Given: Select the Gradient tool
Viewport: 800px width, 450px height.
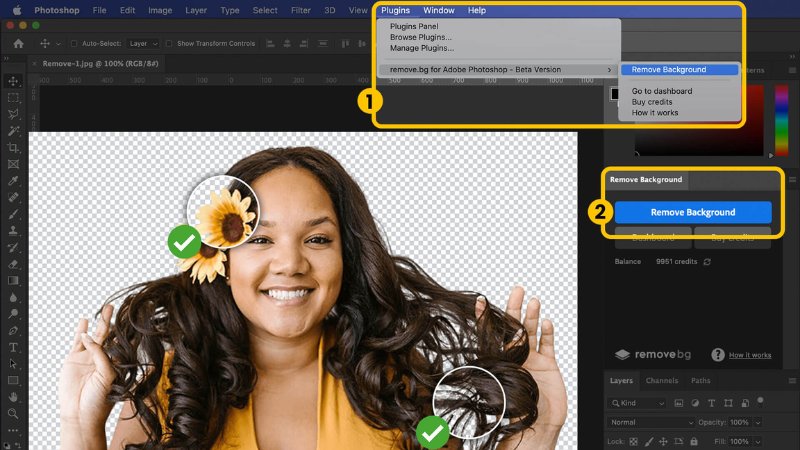Looking at the screenshot, I should pos(13,281).
